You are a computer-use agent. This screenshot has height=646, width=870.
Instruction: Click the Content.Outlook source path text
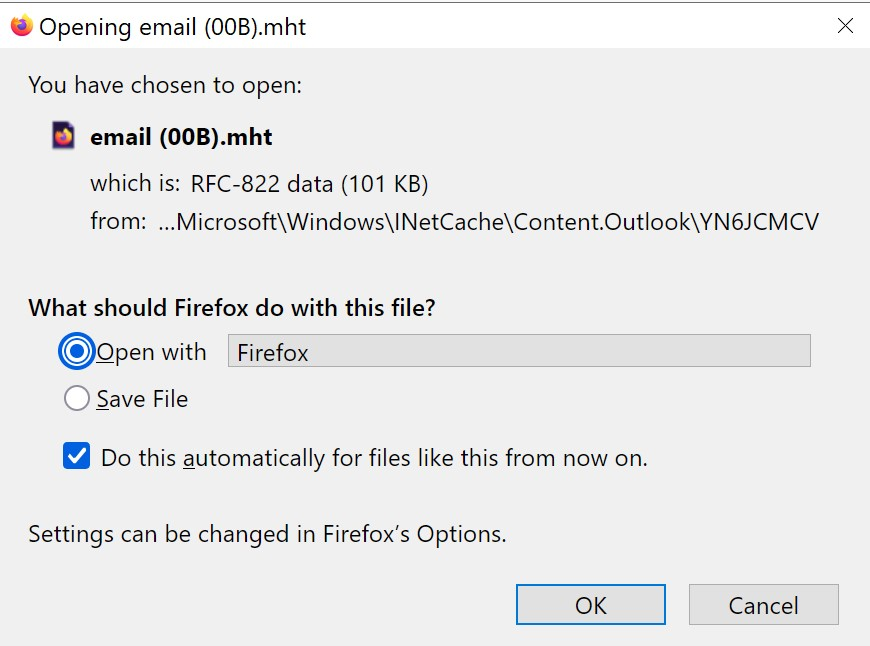pyautogui.click(x=489, y=222)
